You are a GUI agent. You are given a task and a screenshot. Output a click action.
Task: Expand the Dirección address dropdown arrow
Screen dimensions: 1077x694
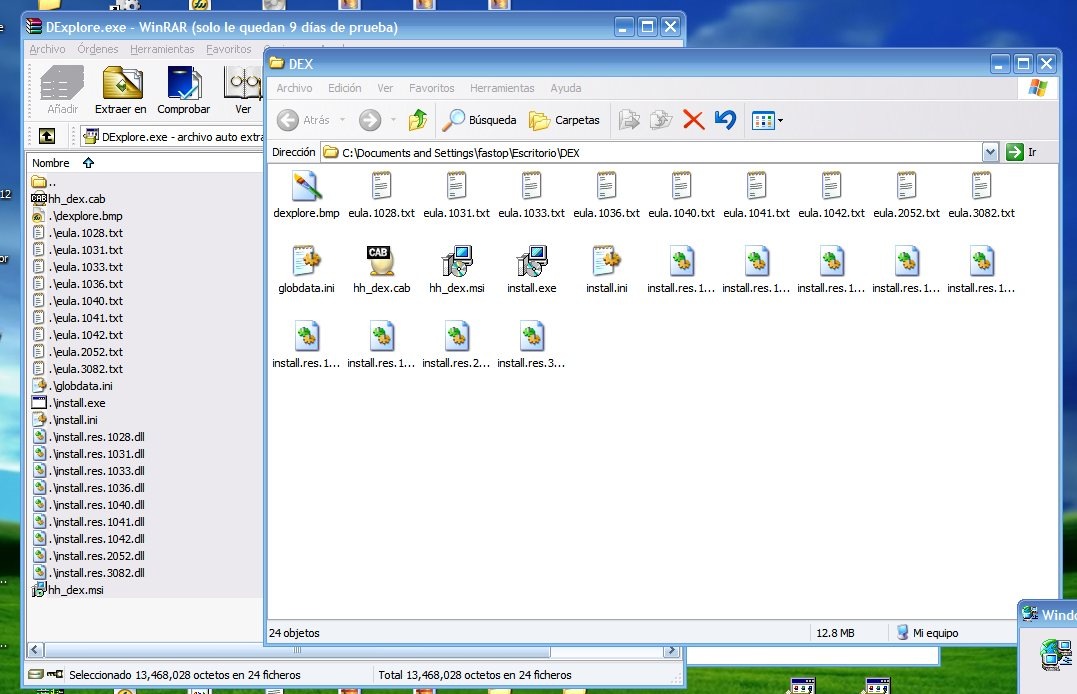pyautogui.click(x=990, y=152)
